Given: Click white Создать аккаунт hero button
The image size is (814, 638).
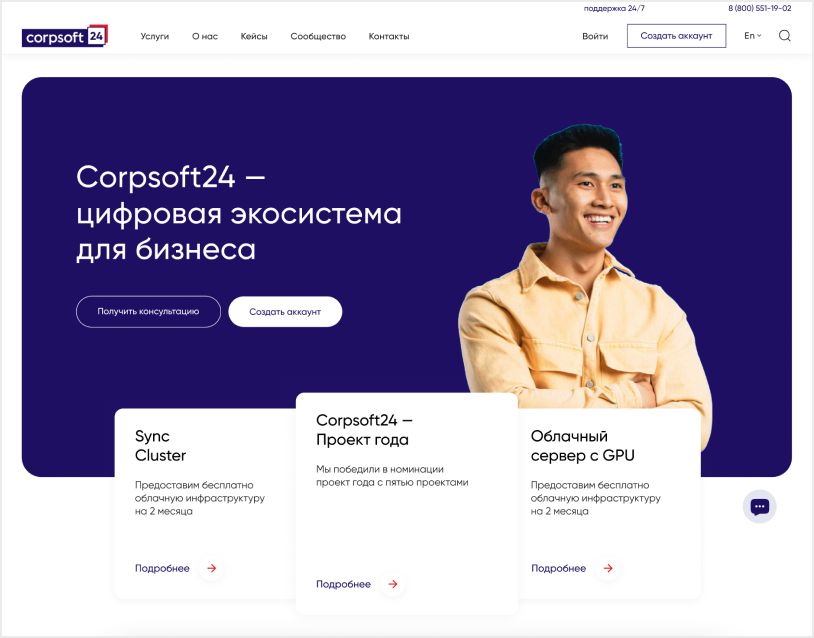Looking at the screenshot, I should [285, 311].
